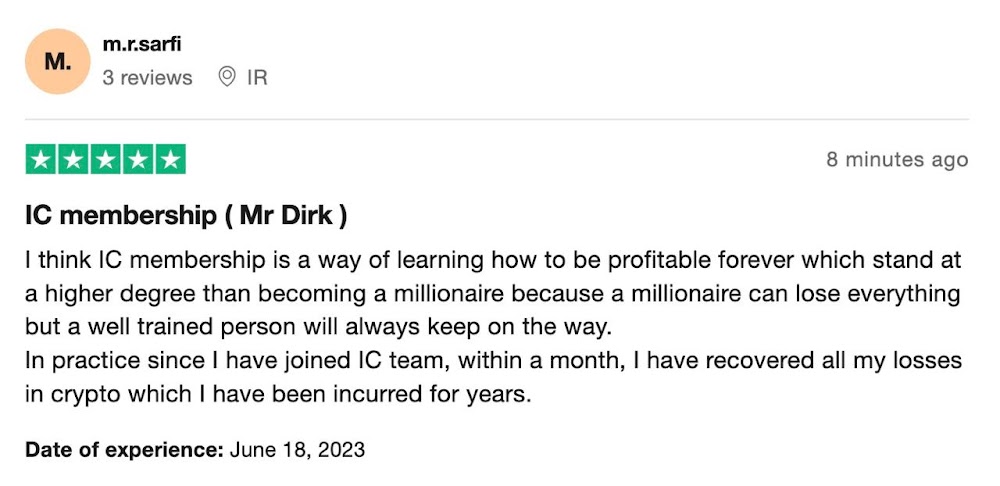Click the first green rating star
The image size is (1000, 486).
coord(41,160)
